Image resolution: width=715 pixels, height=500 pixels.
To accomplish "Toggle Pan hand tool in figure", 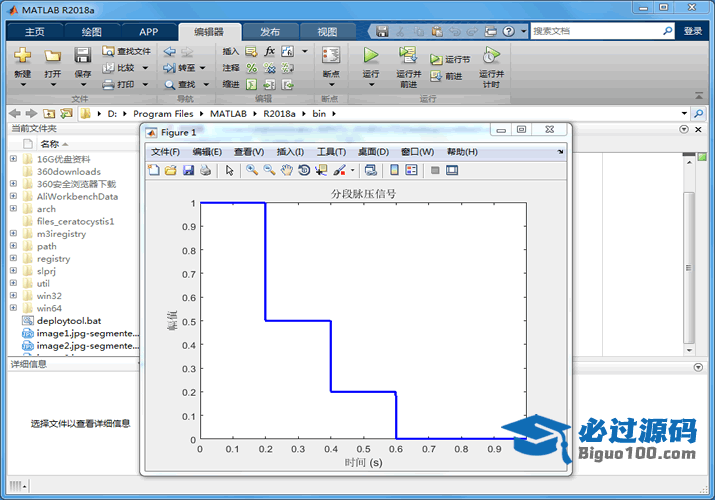I will 286,170.
